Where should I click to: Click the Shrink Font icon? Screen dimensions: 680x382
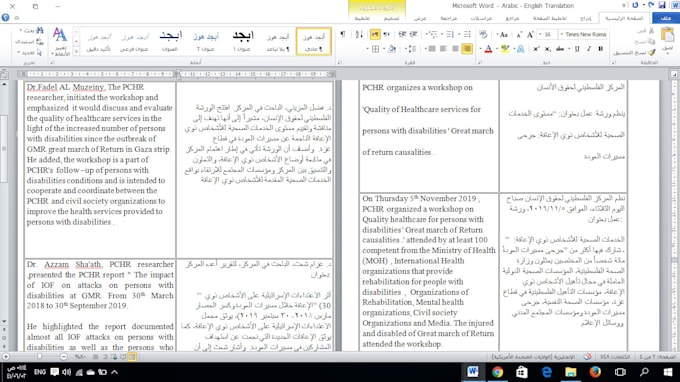click(x=519, y=35)
